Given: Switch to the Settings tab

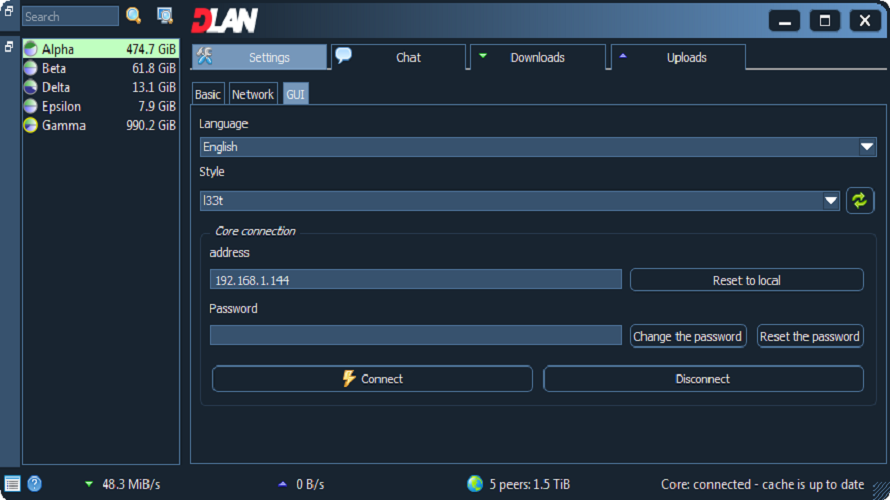Looking at the screenshot, I should tap(259, 57).
